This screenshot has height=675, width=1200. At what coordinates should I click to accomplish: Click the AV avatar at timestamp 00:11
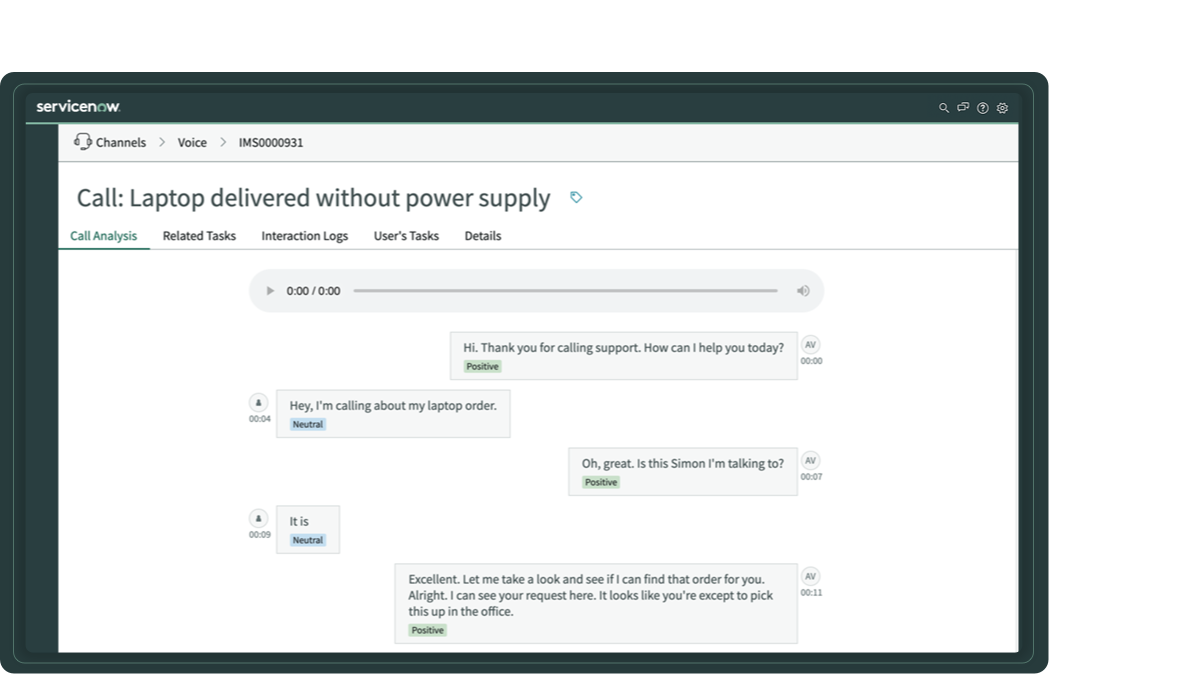tap(812, 576)
